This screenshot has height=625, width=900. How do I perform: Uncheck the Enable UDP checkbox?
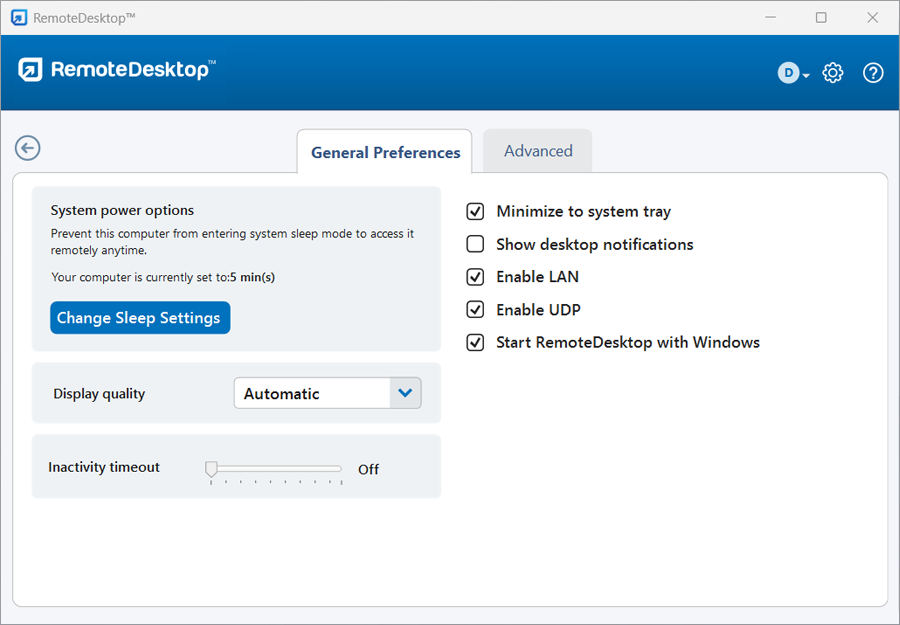[x=476, y=310]
